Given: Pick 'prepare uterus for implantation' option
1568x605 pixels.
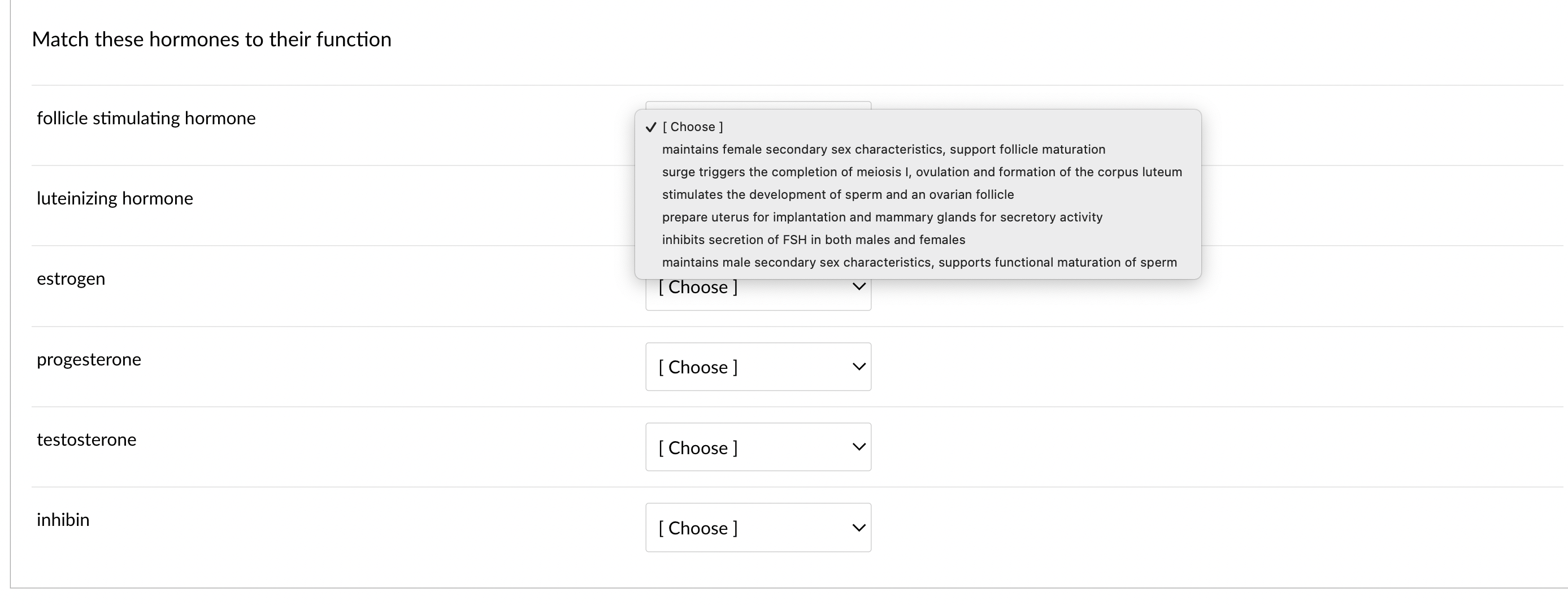Looking at the screenshot, I should click(x=882, y=217).
